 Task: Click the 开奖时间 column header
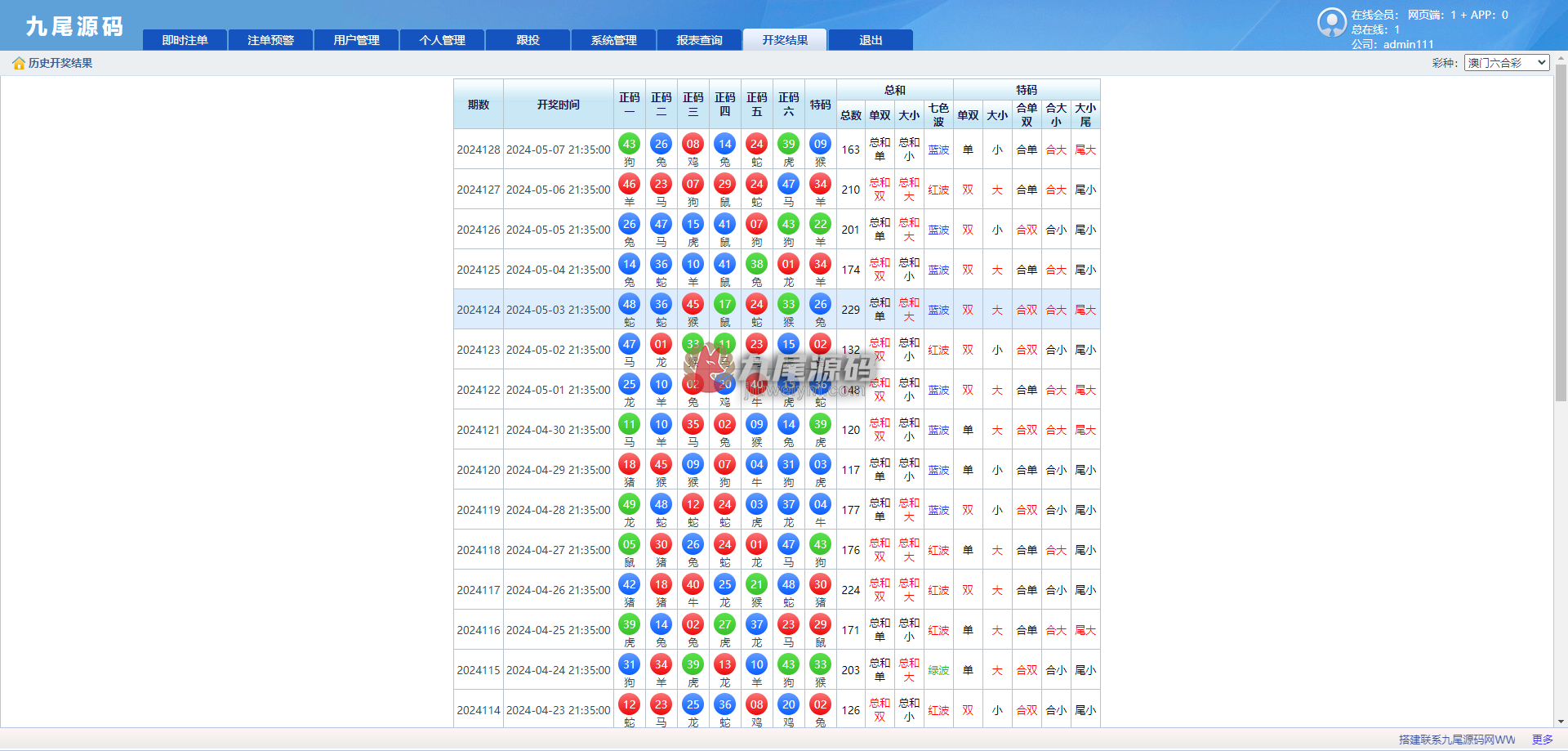(559, 105)
